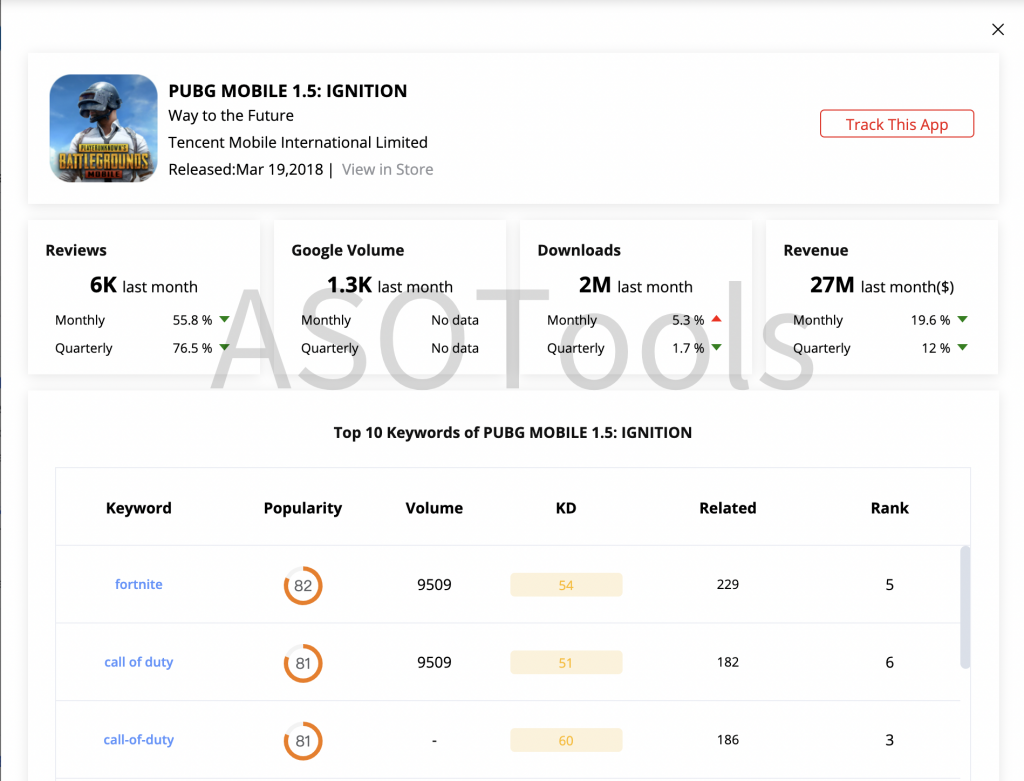1024x781 pixels.
Task: Click the Reviews monthly 55.8 % figure
Action: click(x=192, y=320)
